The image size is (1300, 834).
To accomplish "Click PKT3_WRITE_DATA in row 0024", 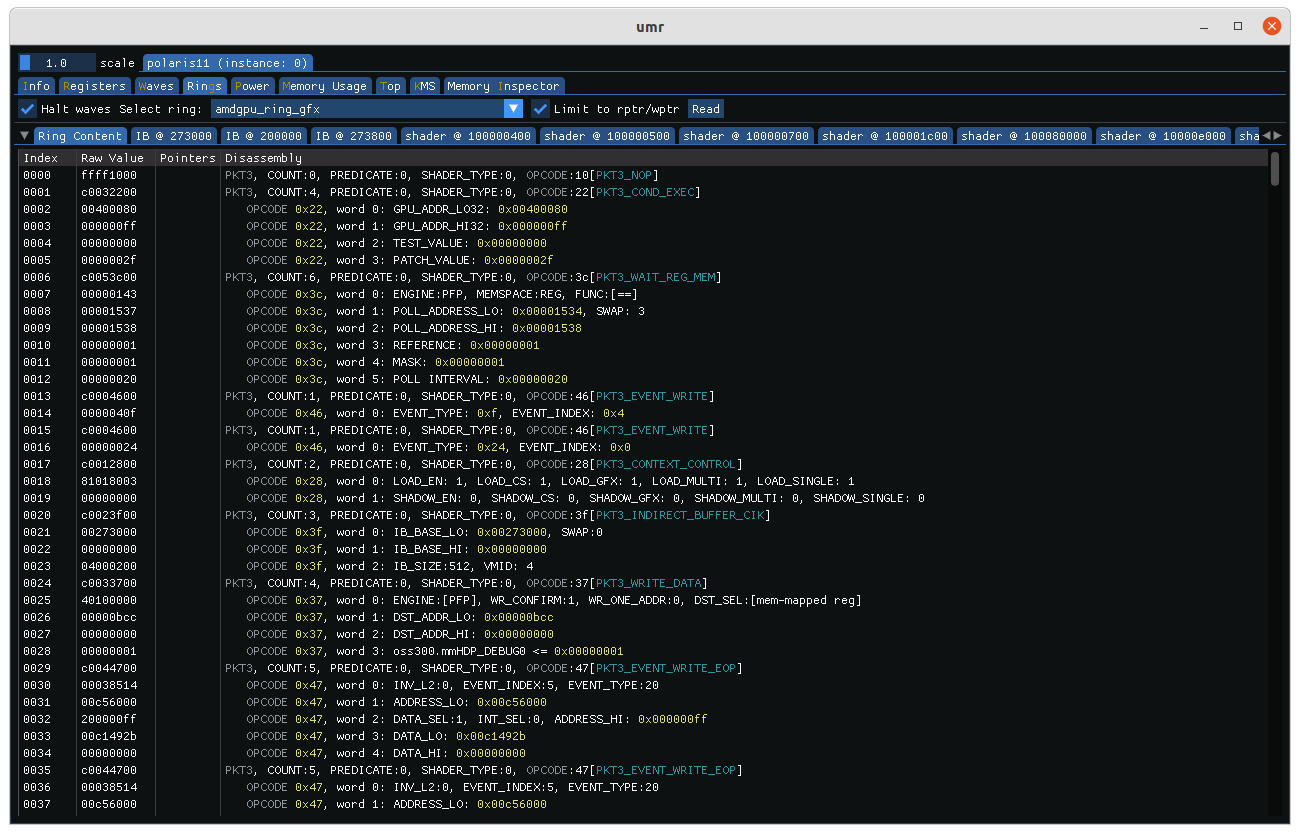I will coord(648,583).
